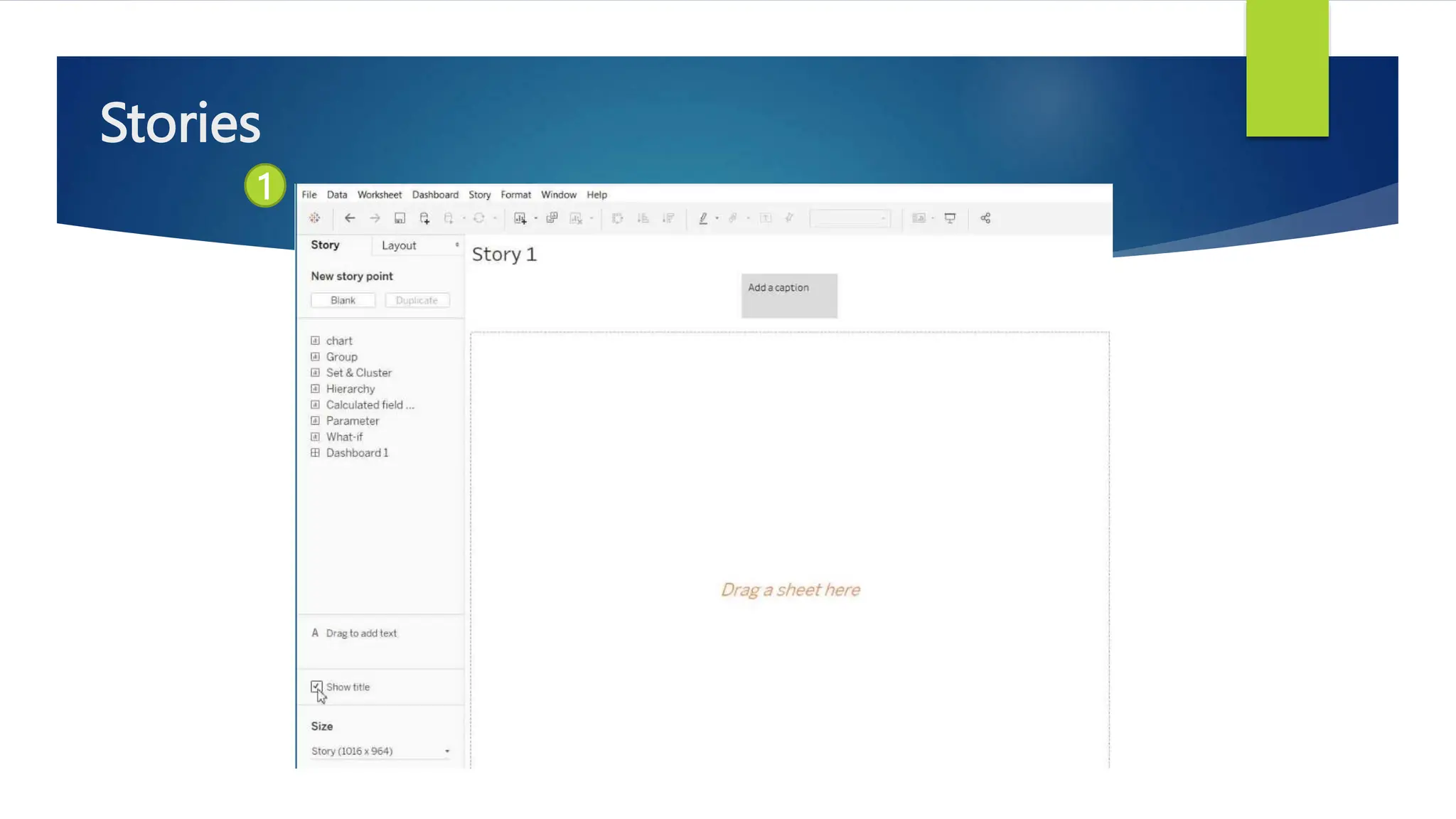Expand the New worksheet dropdown arrow
Viewport: 1456px width, 819px height.
pos(535,219)
